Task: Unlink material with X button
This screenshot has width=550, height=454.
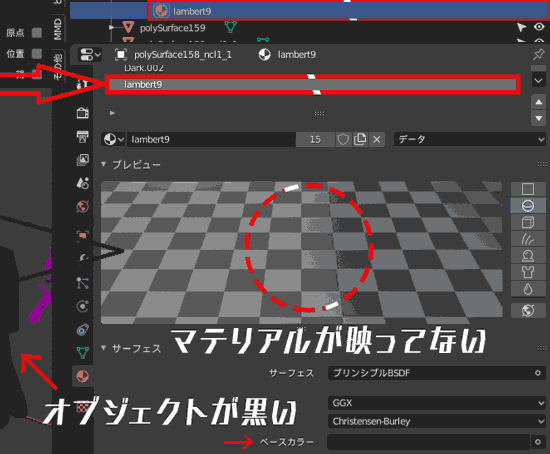Action: click(377, 139)
